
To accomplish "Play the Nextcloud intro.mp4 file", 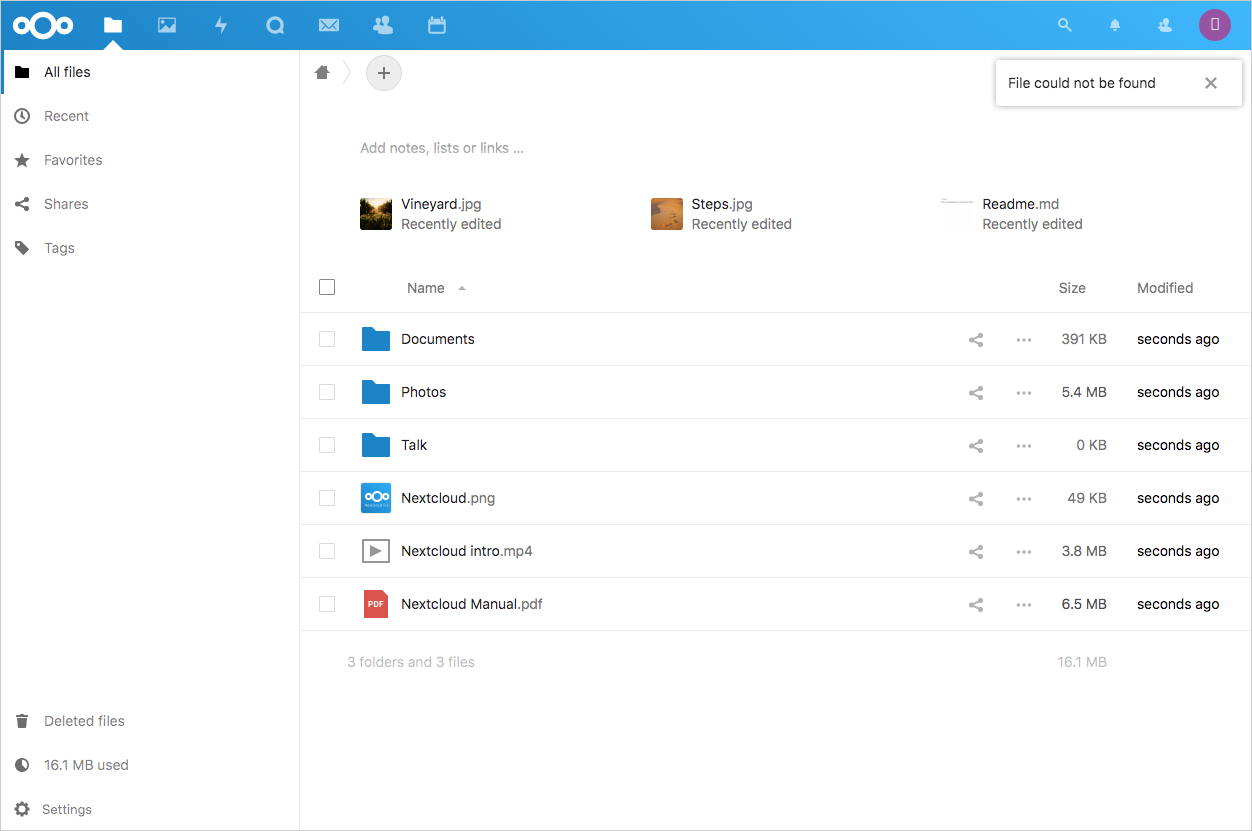I will point(467,551).
